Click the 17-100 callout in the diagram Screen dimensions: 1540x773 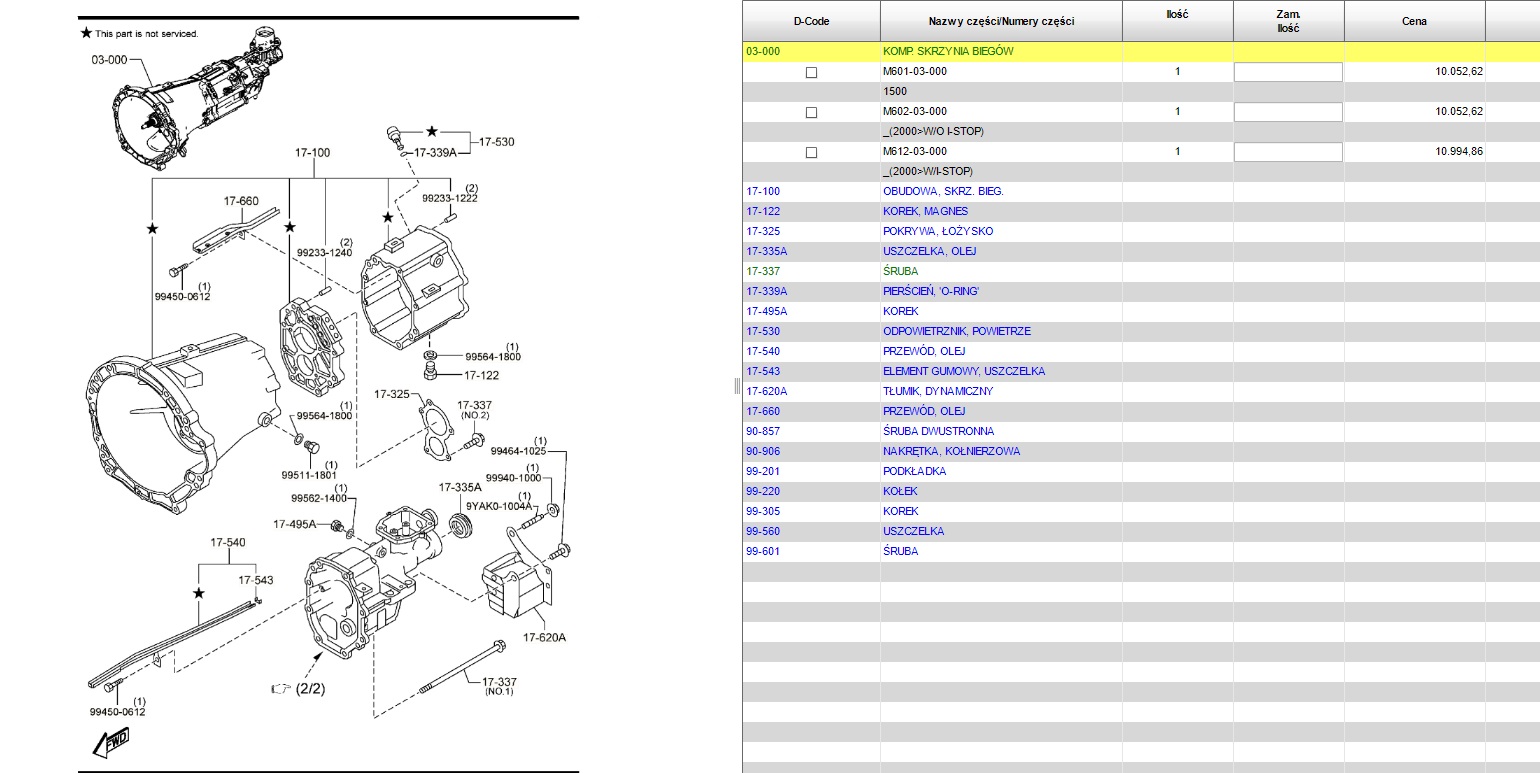312,153
